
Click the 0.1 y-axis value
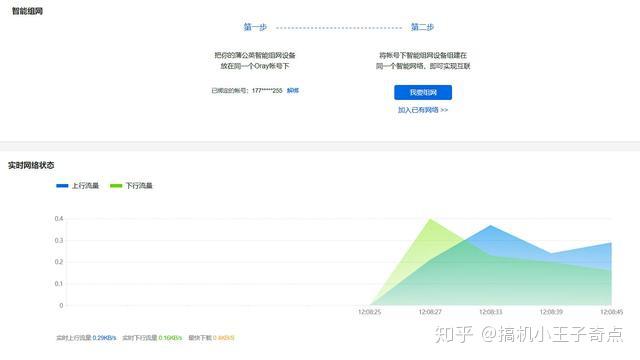tap(59, 284)
